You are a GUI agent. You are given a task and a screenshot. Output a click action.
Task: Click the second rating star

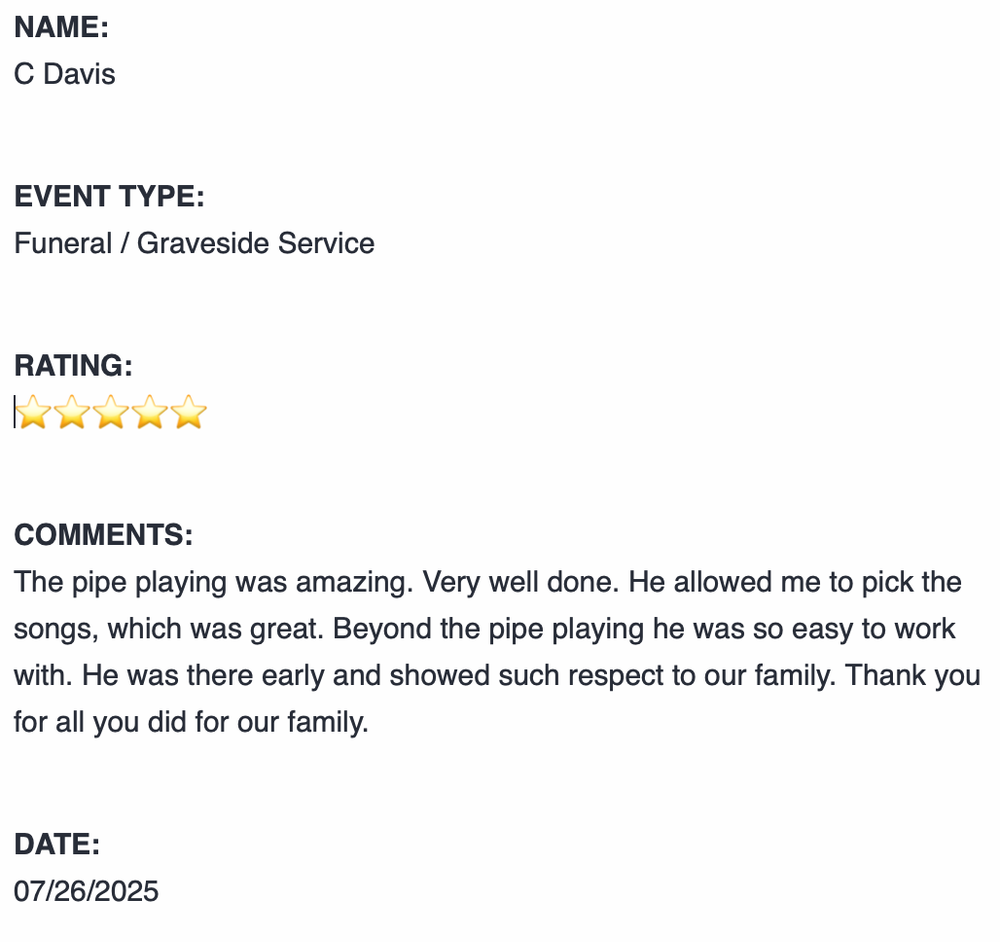coord(72,412)
